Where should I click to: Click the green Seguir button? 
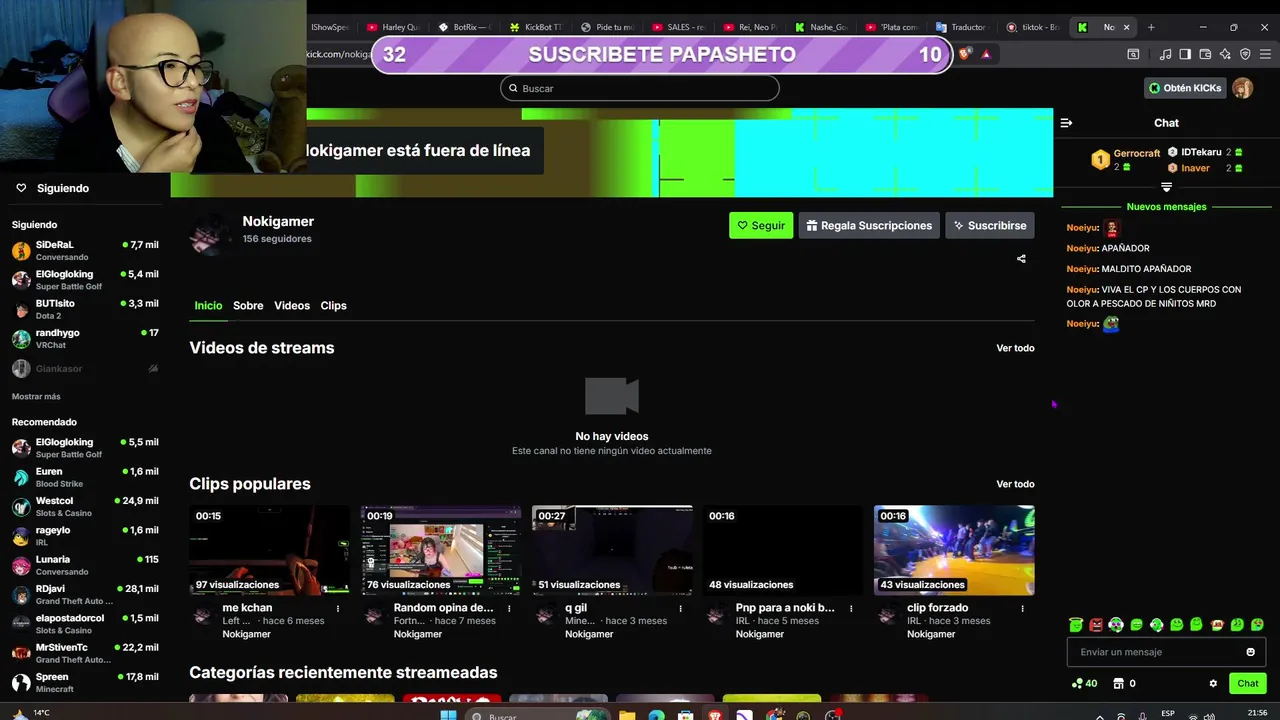(761, 226)
